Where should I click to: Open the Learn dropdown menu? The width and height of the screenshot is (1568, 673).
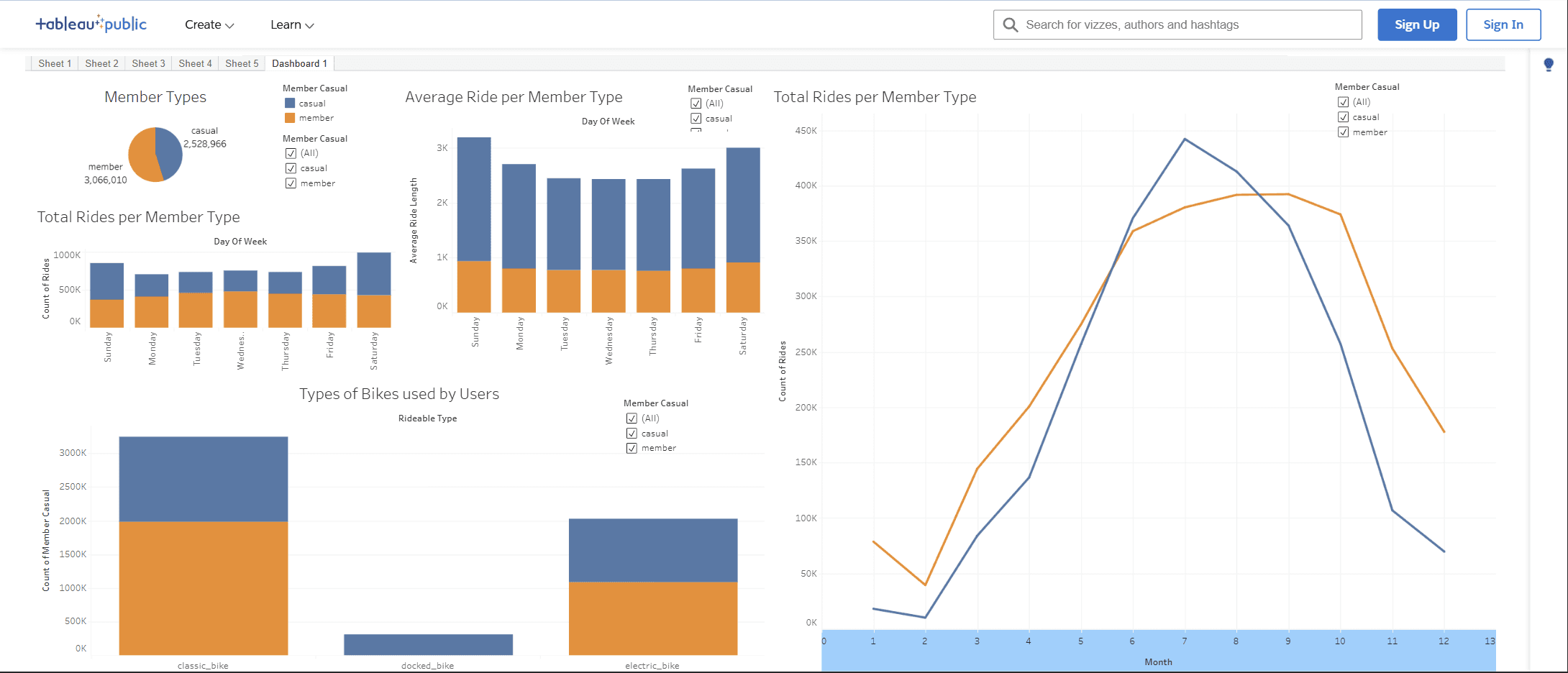pos(291,24)
